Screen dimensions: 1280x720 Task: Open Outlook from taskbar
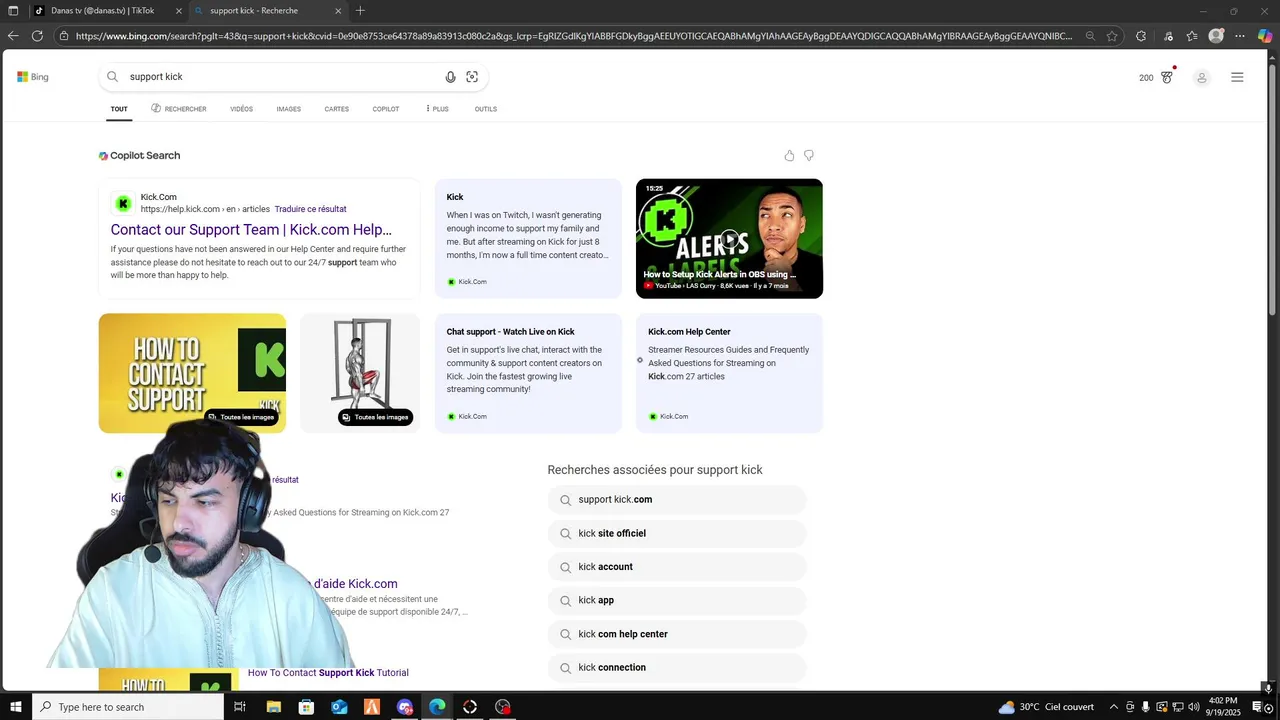click(339, 707)
